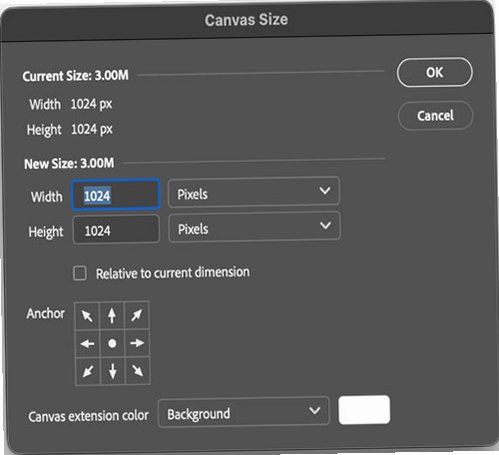The height and width of the screenshot is (455, 499).
Task: Set anchor to bottom-right arrow
Action: 138,371
